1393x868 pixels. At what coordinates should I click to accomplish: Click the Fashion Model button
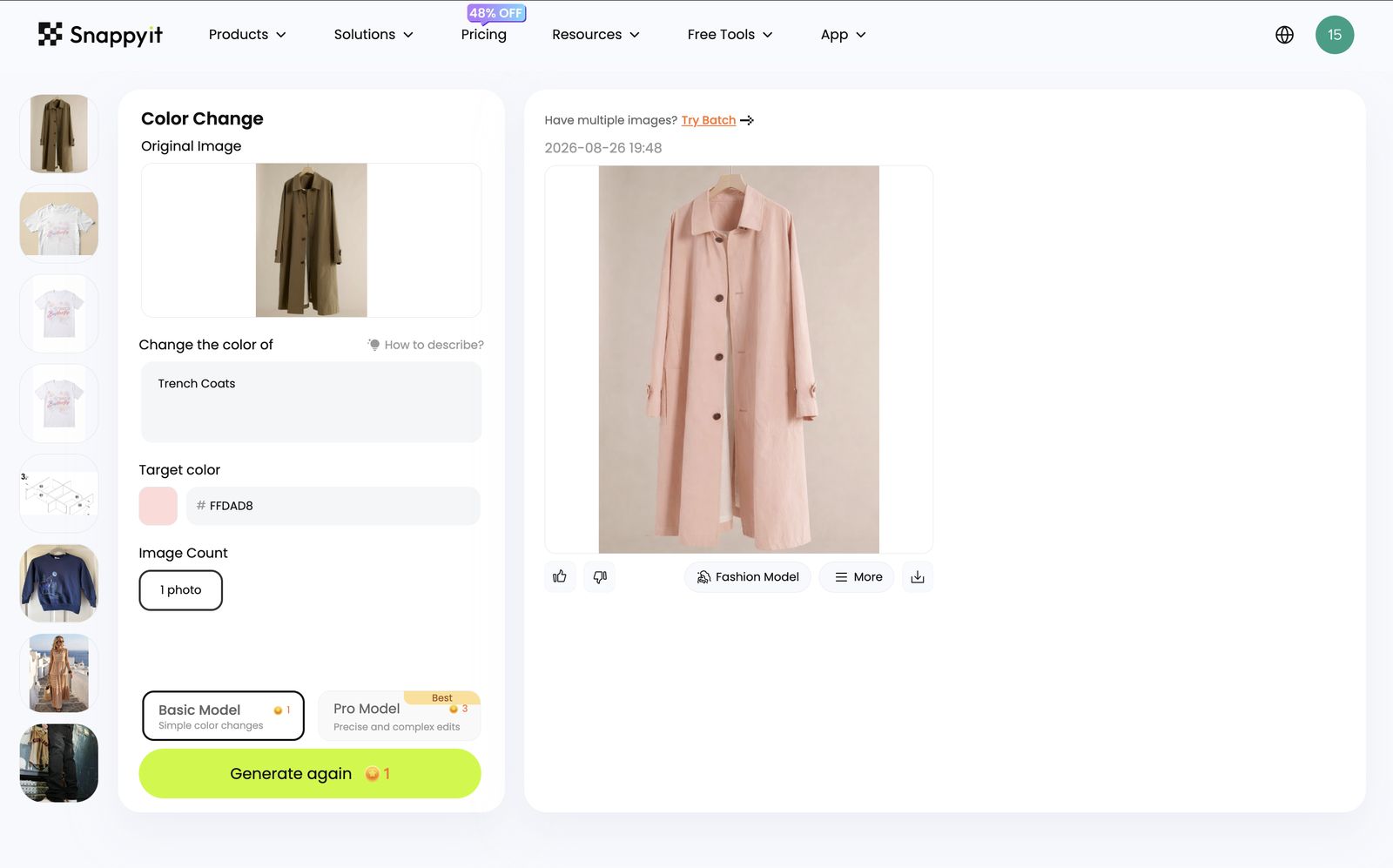[x=748, y=576]
